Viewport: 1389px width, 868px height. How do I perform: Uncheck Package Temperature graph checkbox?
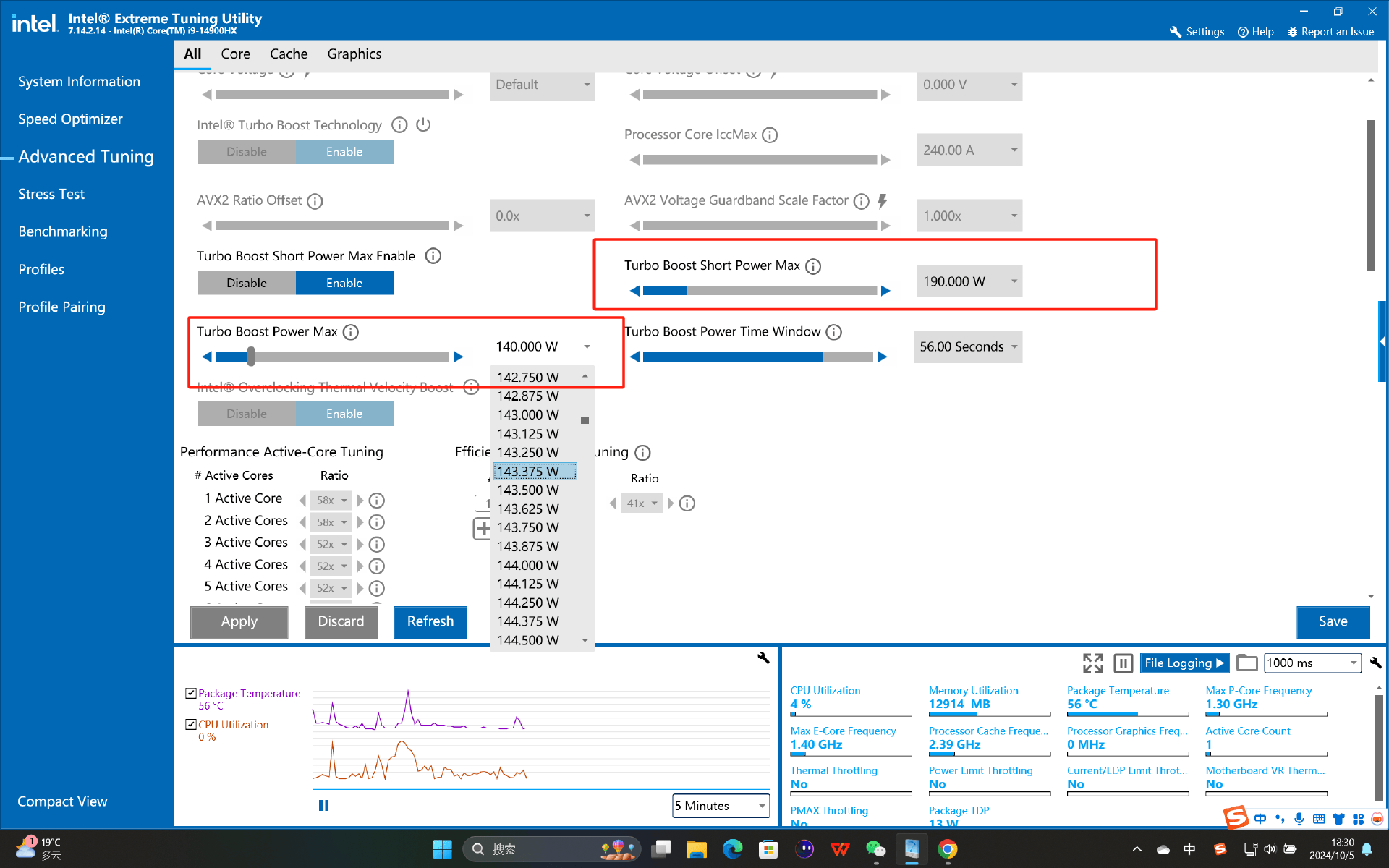click(191, 693)
